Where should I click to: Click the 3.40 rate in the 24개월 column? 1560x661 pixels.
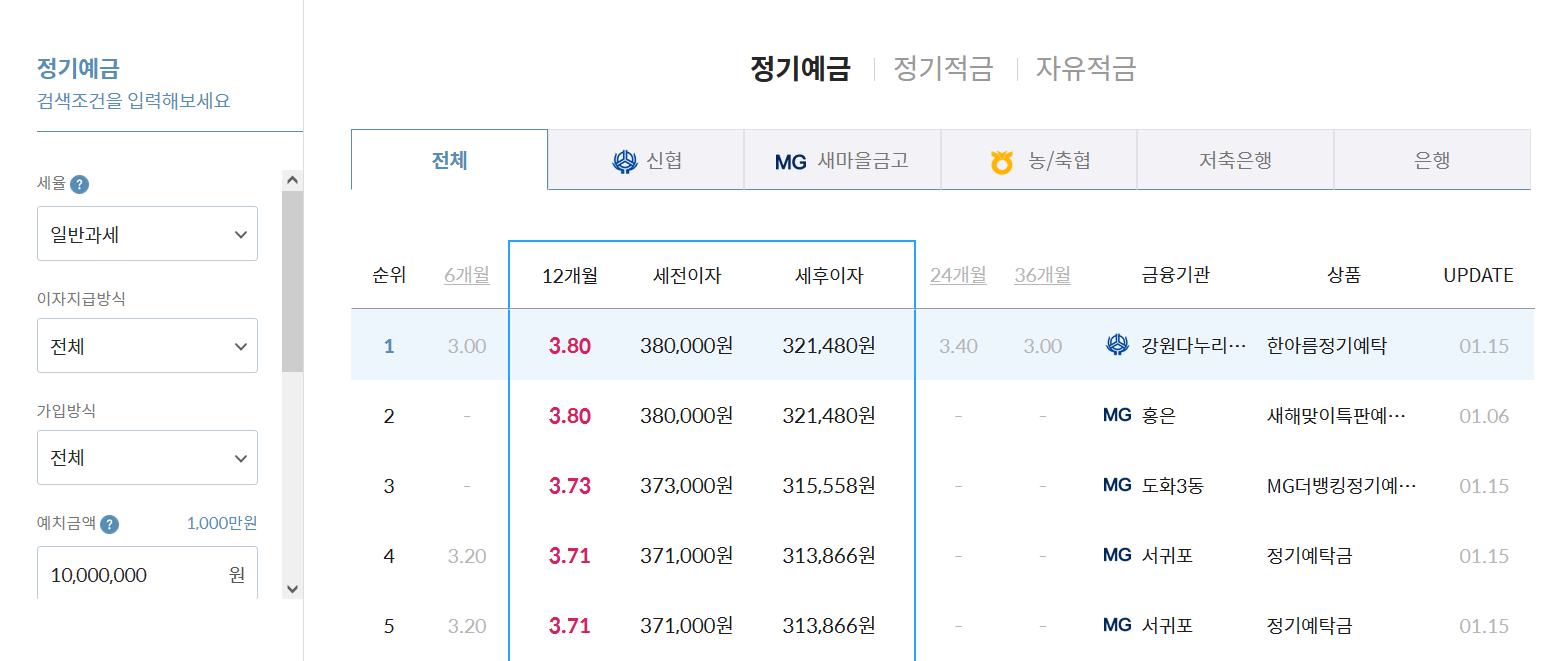pyautogui.click(x=958, y=346)
